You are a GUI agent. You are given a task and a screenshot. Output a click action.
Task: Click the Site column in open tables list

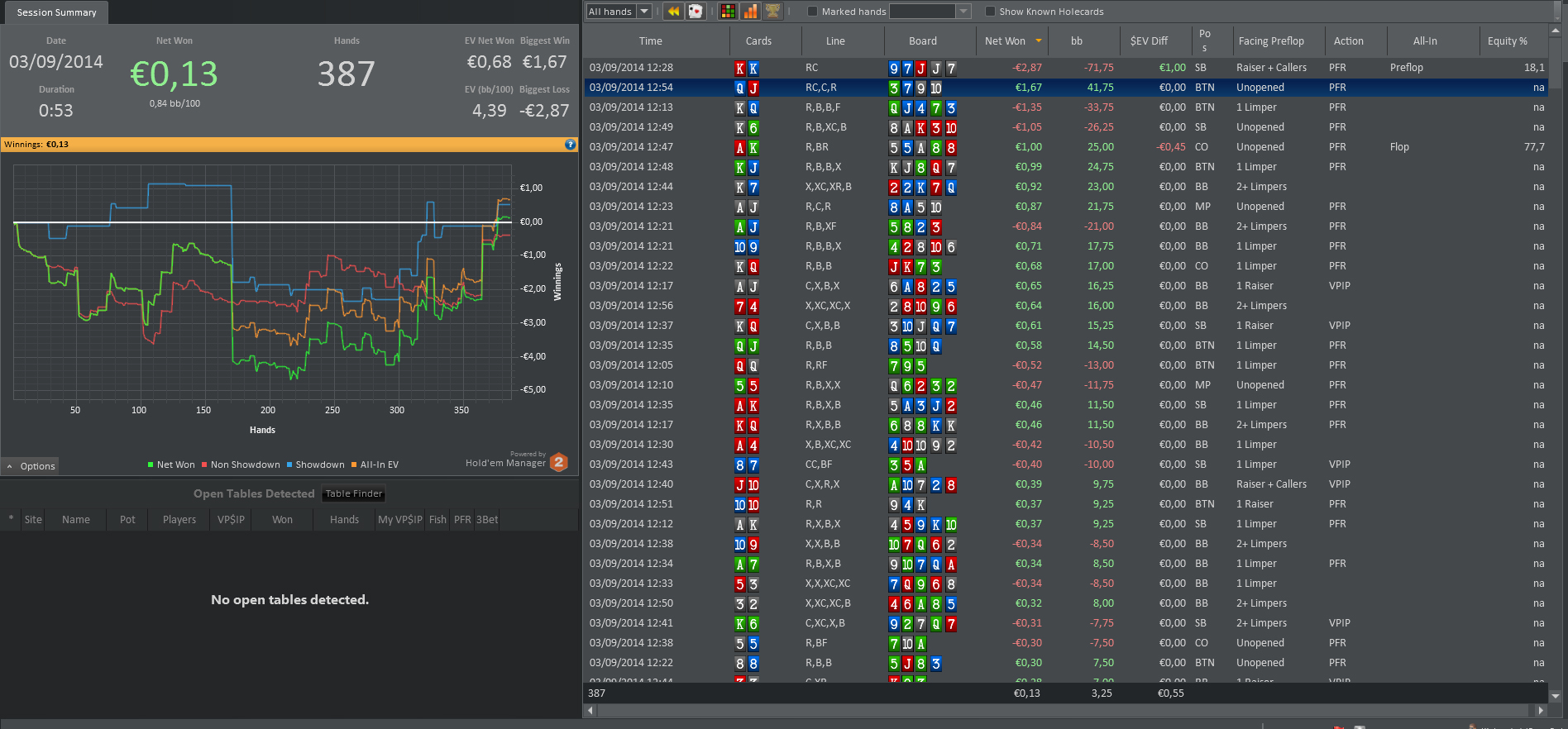[x=33, y=519]
